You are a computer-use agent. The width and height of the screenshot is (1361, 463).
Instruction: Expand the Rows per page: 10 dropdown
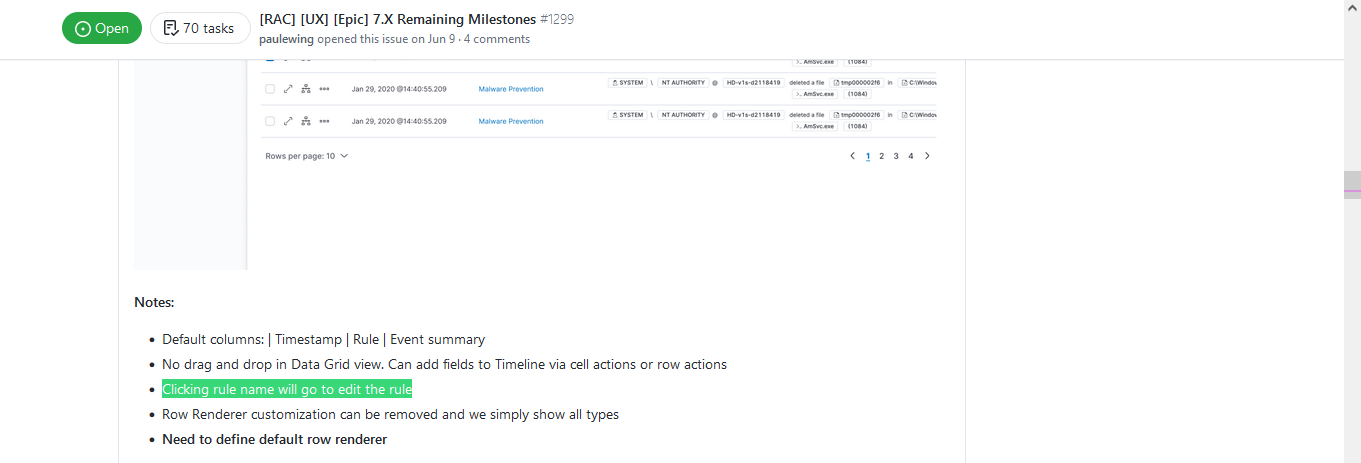[x=307, y=156]
